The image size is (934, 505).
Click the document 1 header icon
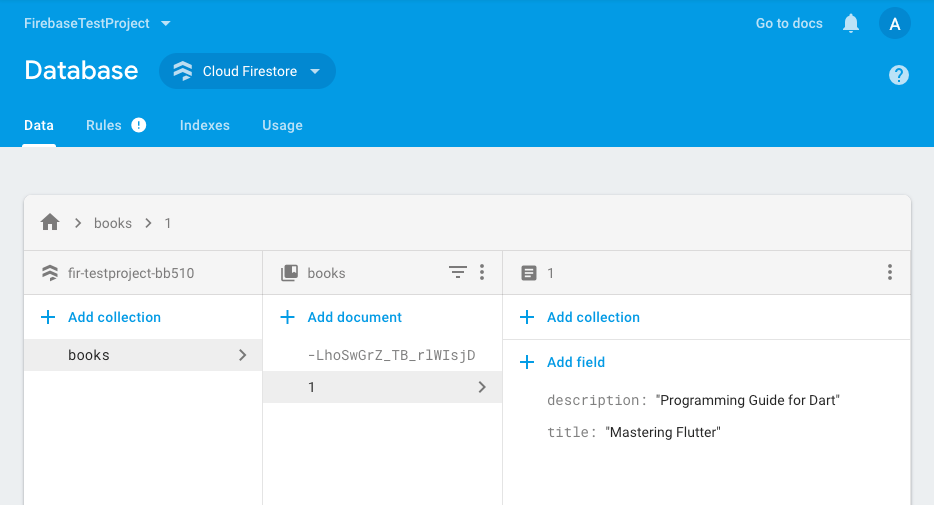click(x=529, y=273)
